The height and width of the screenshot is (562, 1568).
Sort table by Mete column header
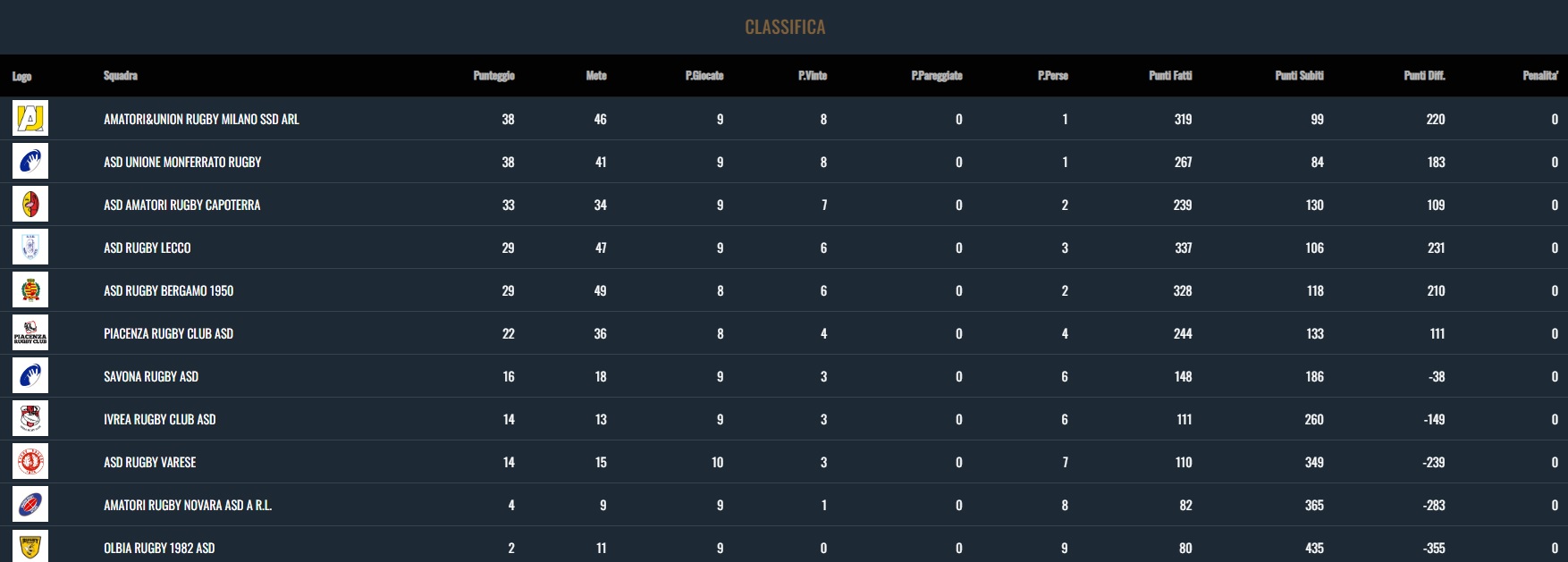point(596,76)
